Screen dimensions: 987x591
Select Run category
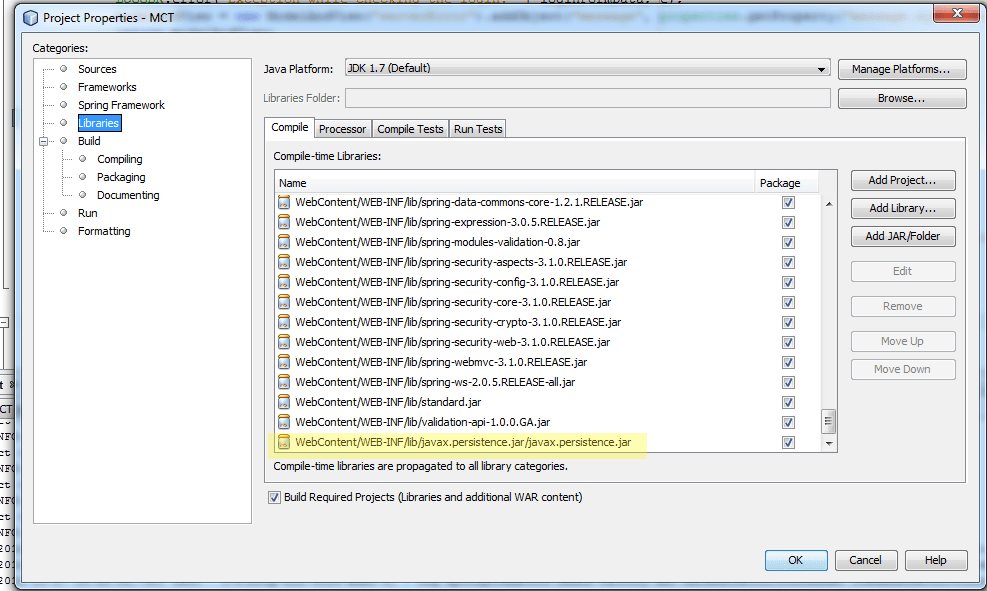87,213
